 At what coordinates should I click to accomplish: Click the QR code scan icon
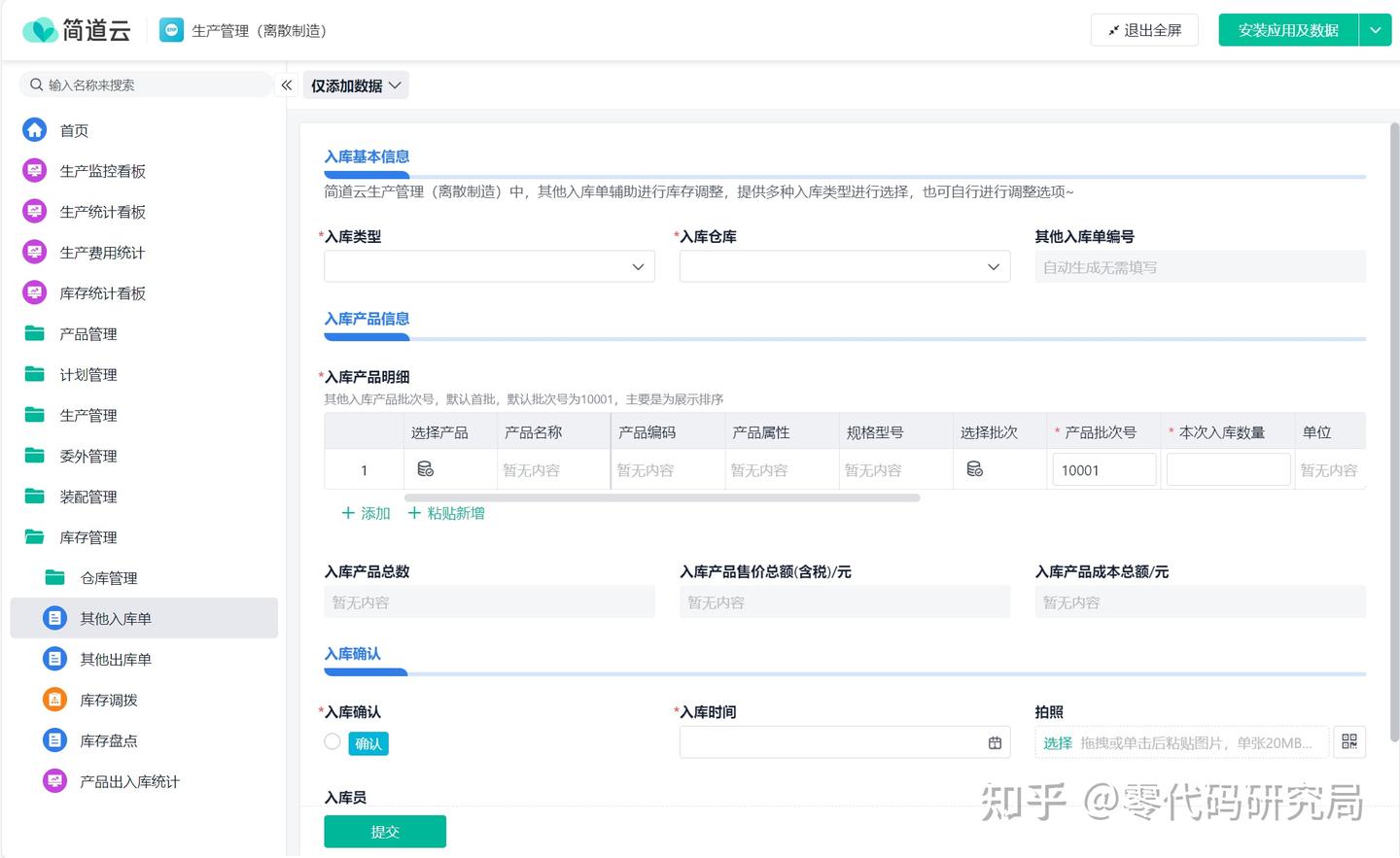[1349, 742]
